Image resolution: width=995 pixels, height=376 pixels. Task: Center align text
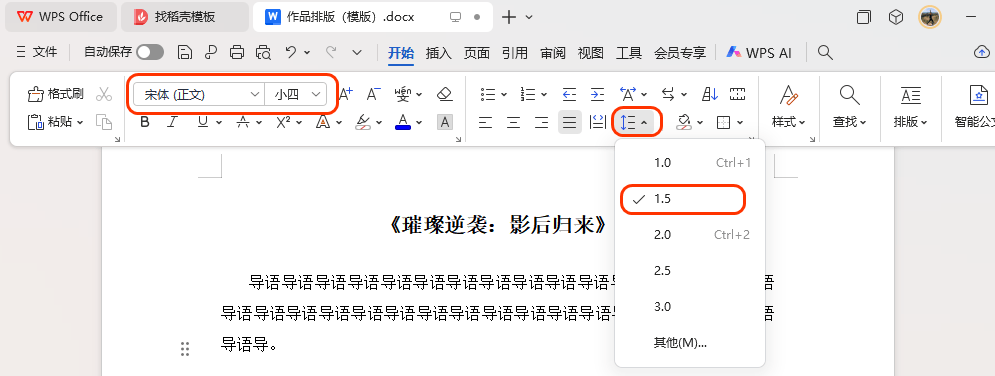(x=513, y=122)
